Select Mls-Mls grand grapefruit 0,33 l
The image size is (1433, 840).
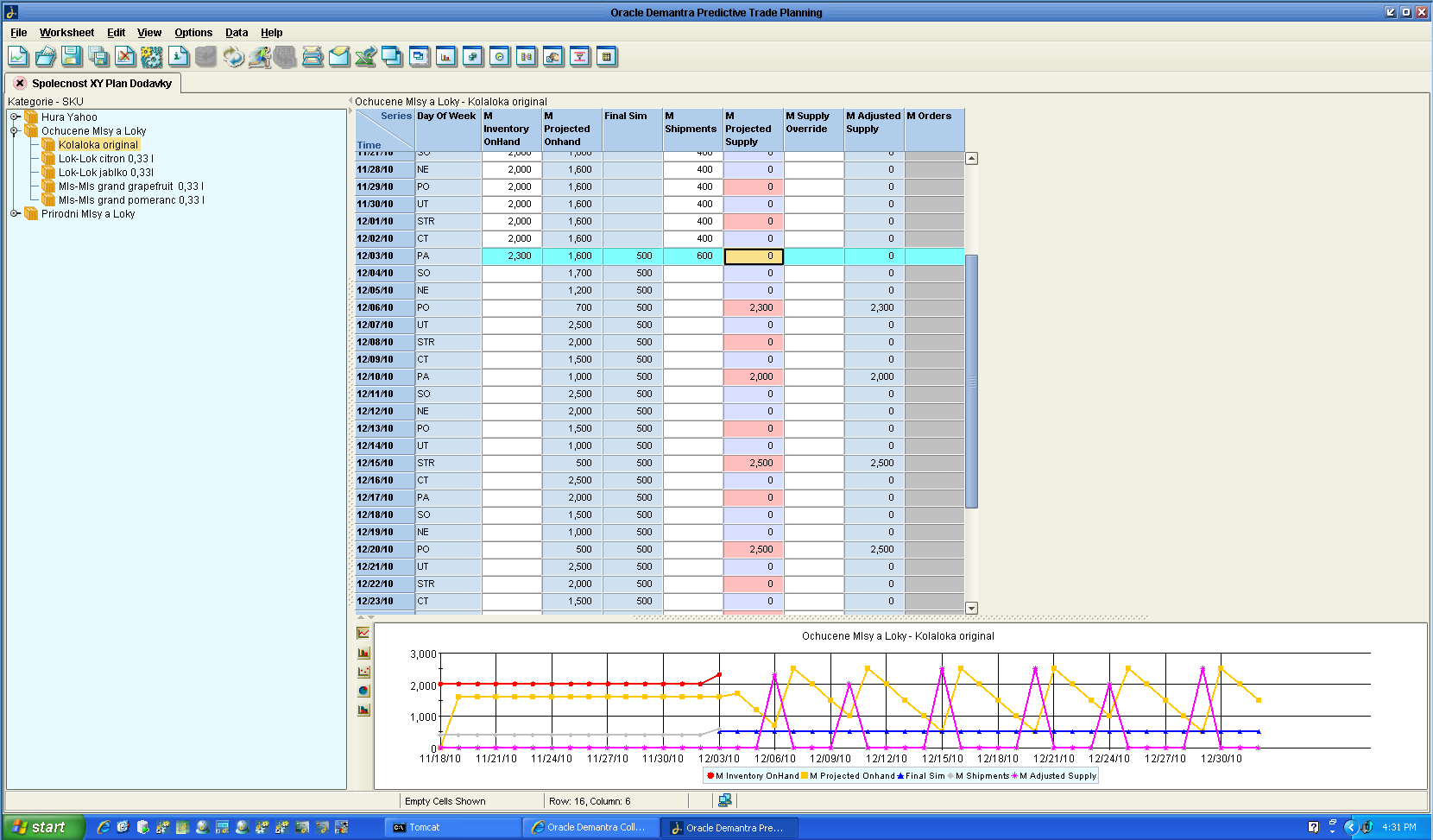point(131,186)
